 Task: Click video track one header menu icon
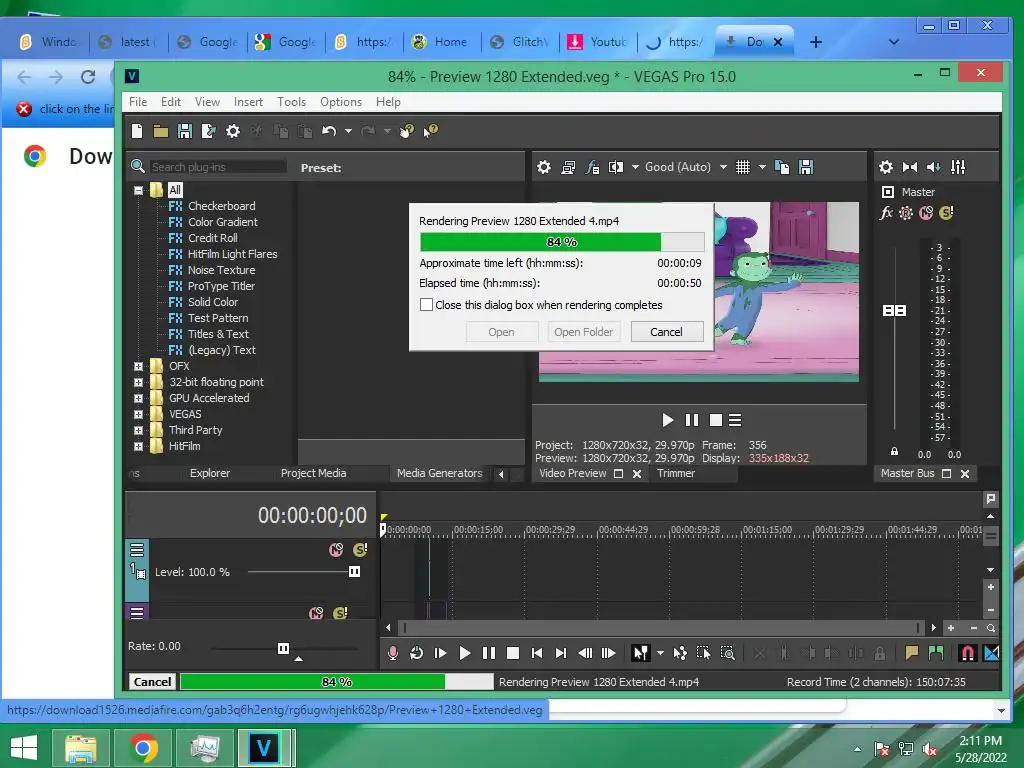[x=136, y=549]
